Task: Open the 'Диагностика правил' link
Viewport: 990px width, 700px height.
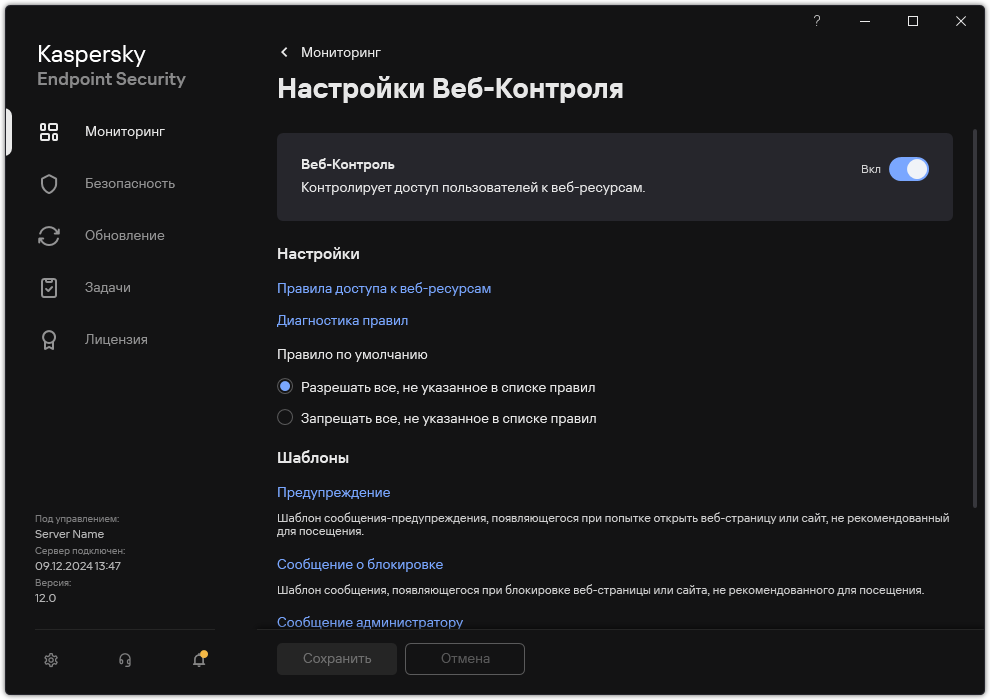Action: 342,321
